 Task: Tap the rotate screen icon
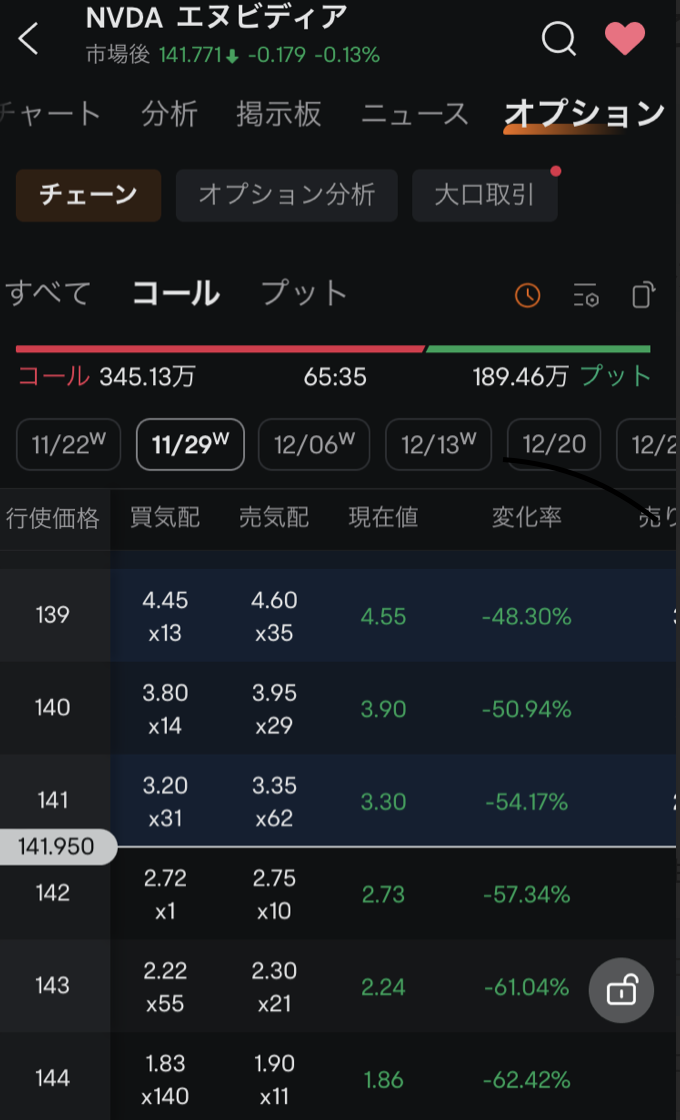[x=644, y=295]
